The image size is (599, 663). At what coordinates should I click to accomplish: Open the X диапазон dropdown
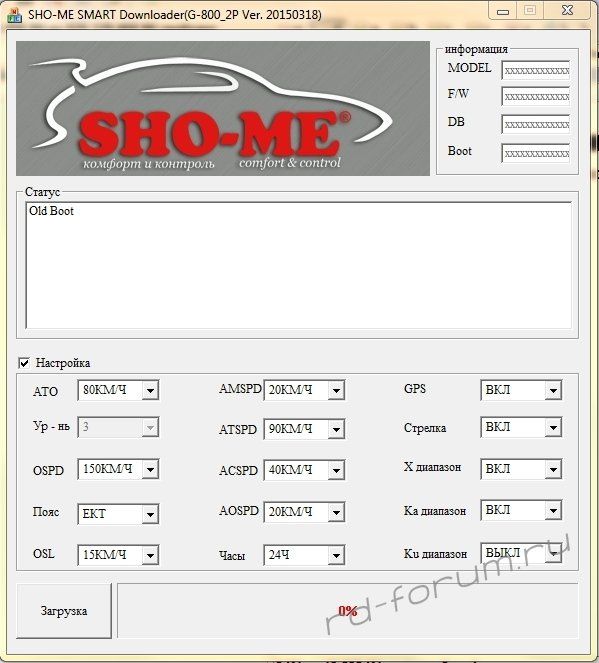[x=521, y=469]
